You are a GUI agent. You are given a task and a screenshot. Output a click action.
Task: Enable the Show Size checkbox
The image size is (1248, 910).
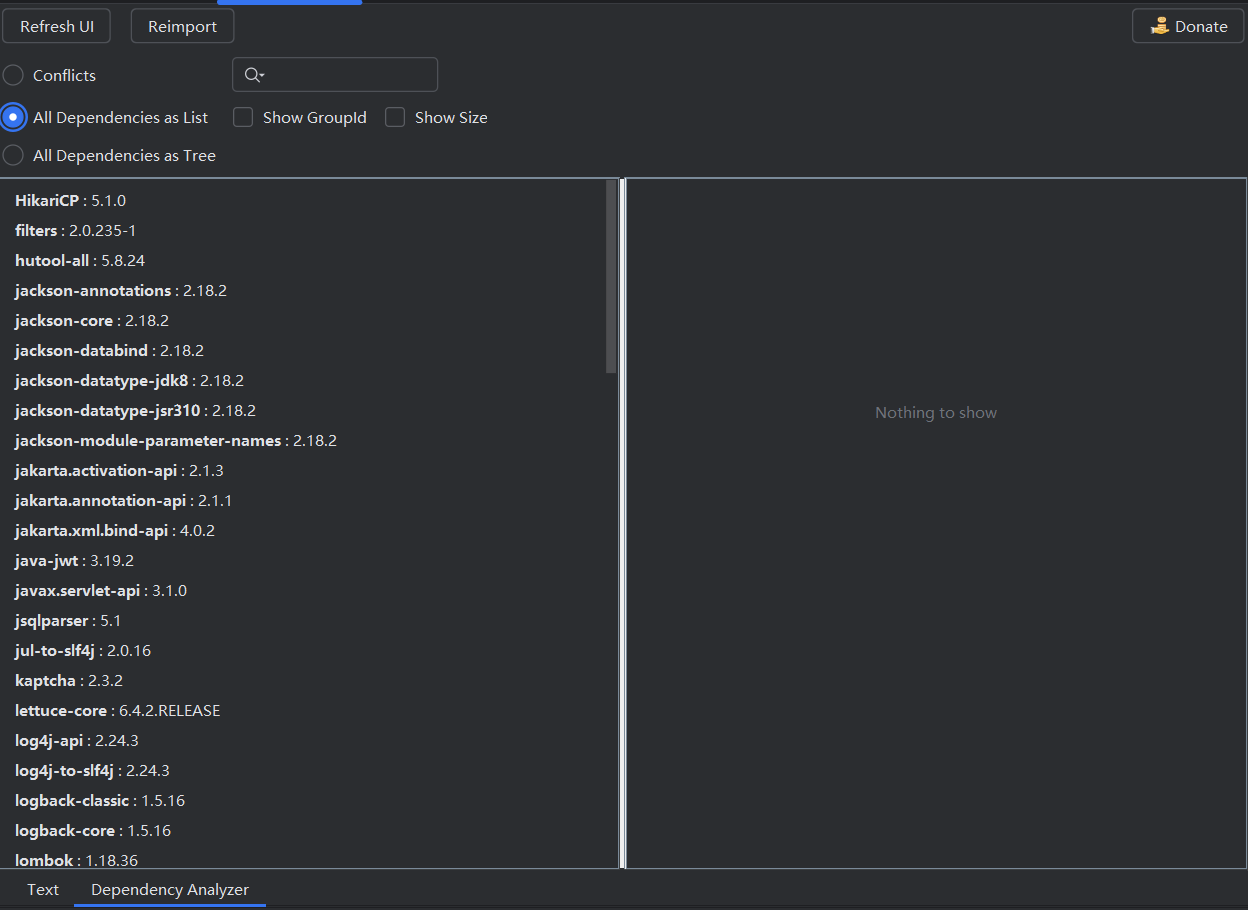coord(395,117)
